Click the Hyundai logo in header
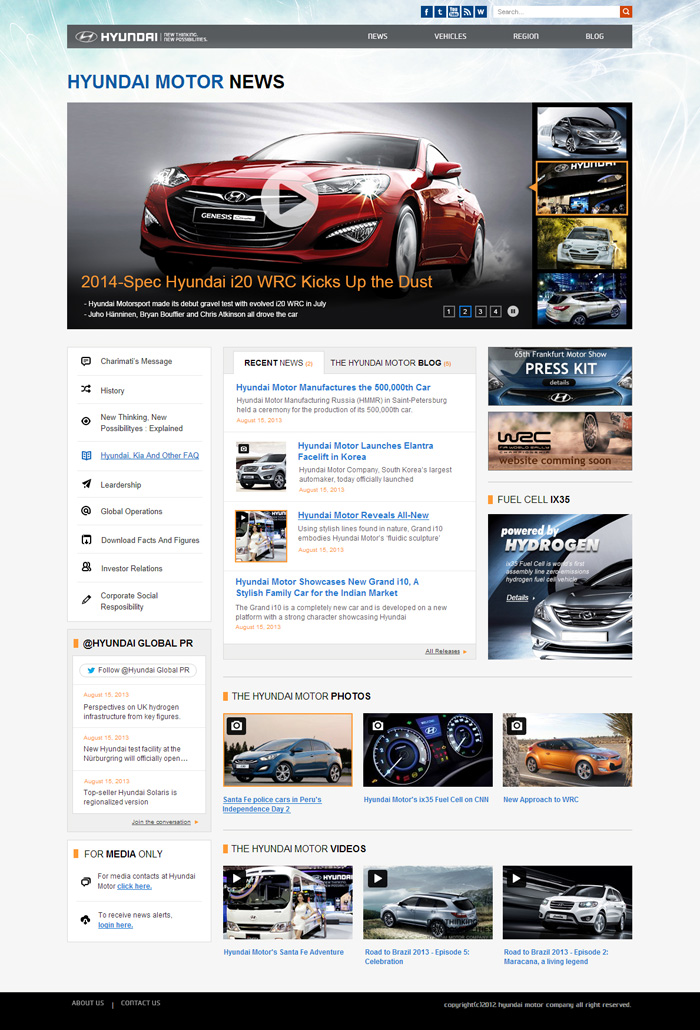 click(x=116, y=37)
